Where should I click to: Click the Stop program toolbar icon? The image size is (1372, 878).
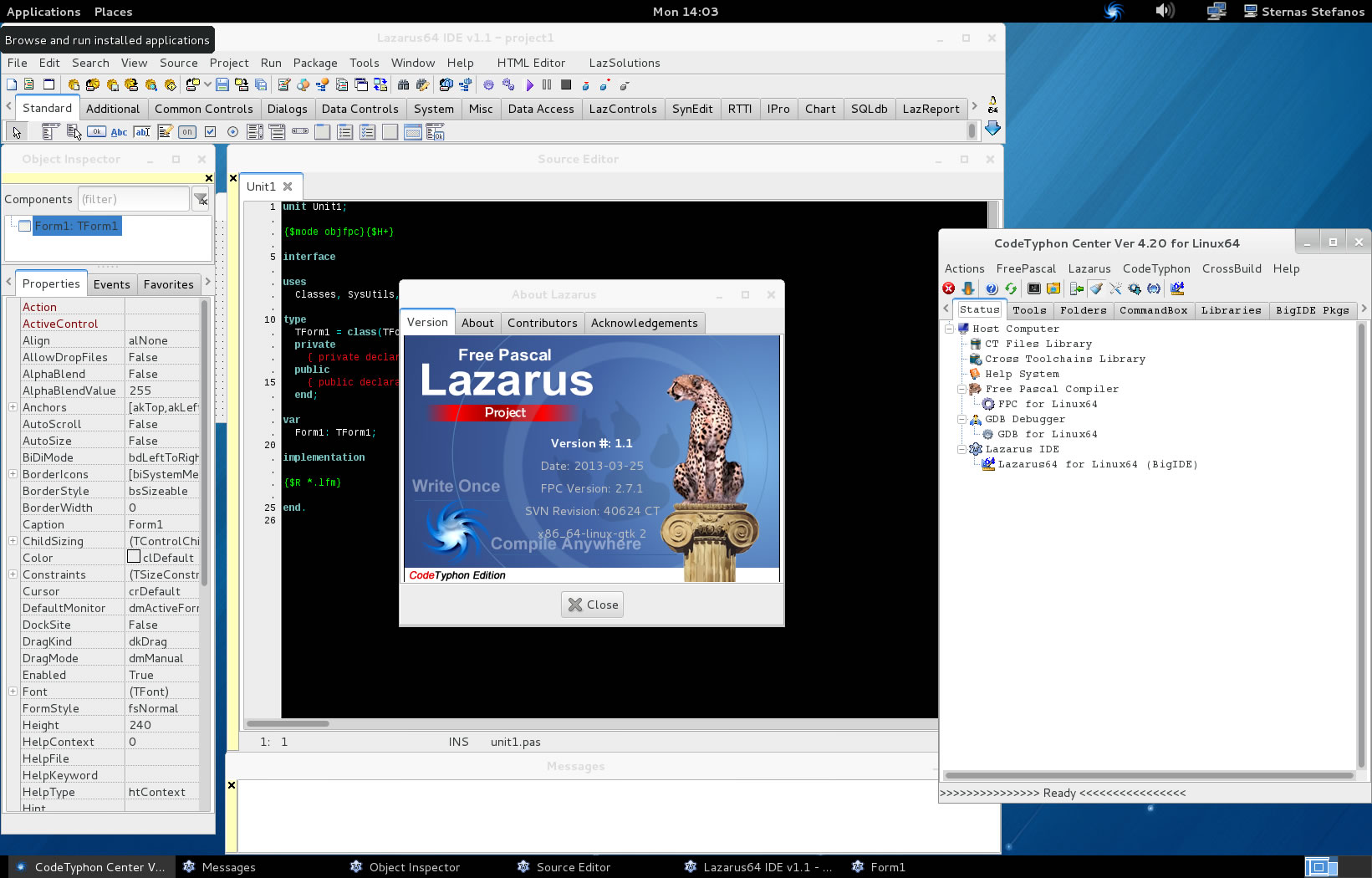click(x=566, y=84)
